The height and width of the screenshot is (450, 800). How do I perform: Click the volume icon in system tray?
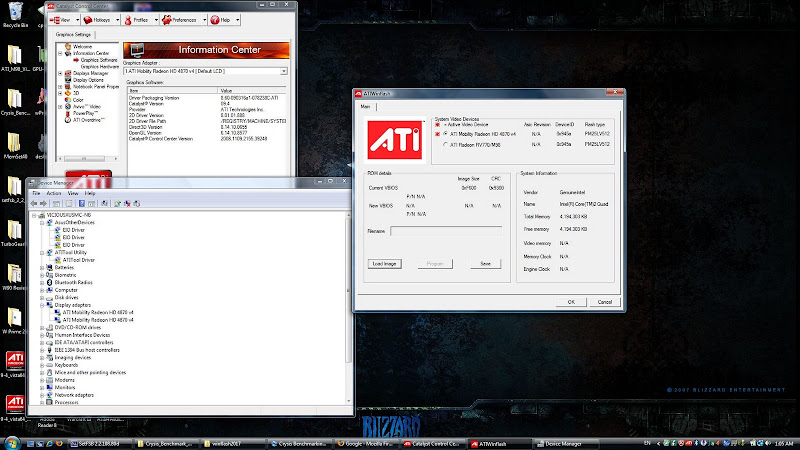[768, 444]
